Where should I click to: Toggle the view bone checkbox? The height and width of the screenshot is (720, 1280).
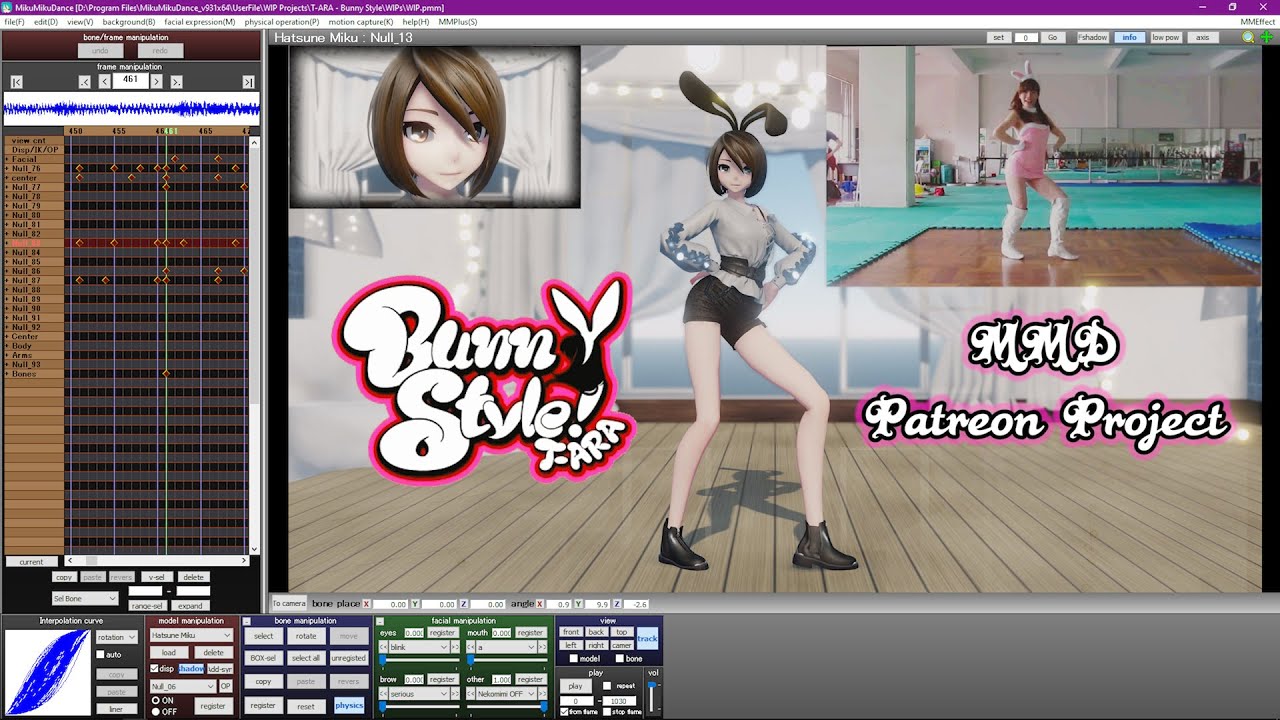click(x=619, y=659)
